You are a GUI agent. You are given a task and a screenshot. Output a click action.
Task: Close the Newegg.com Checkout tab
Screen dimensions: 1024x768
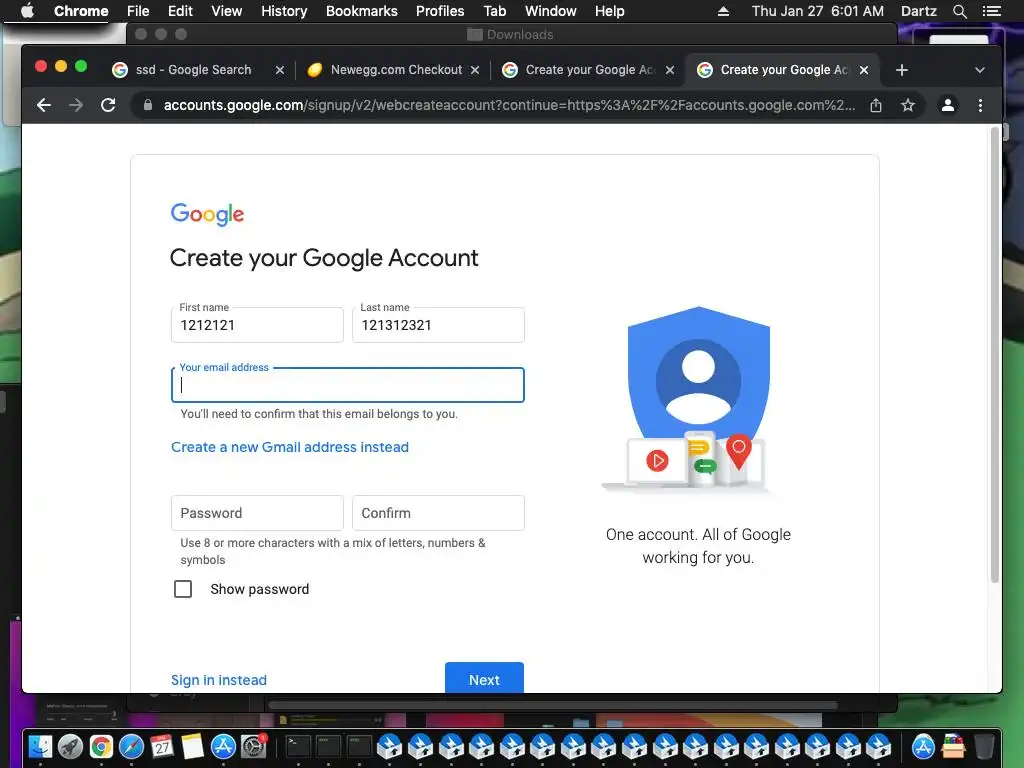point(475,70)
